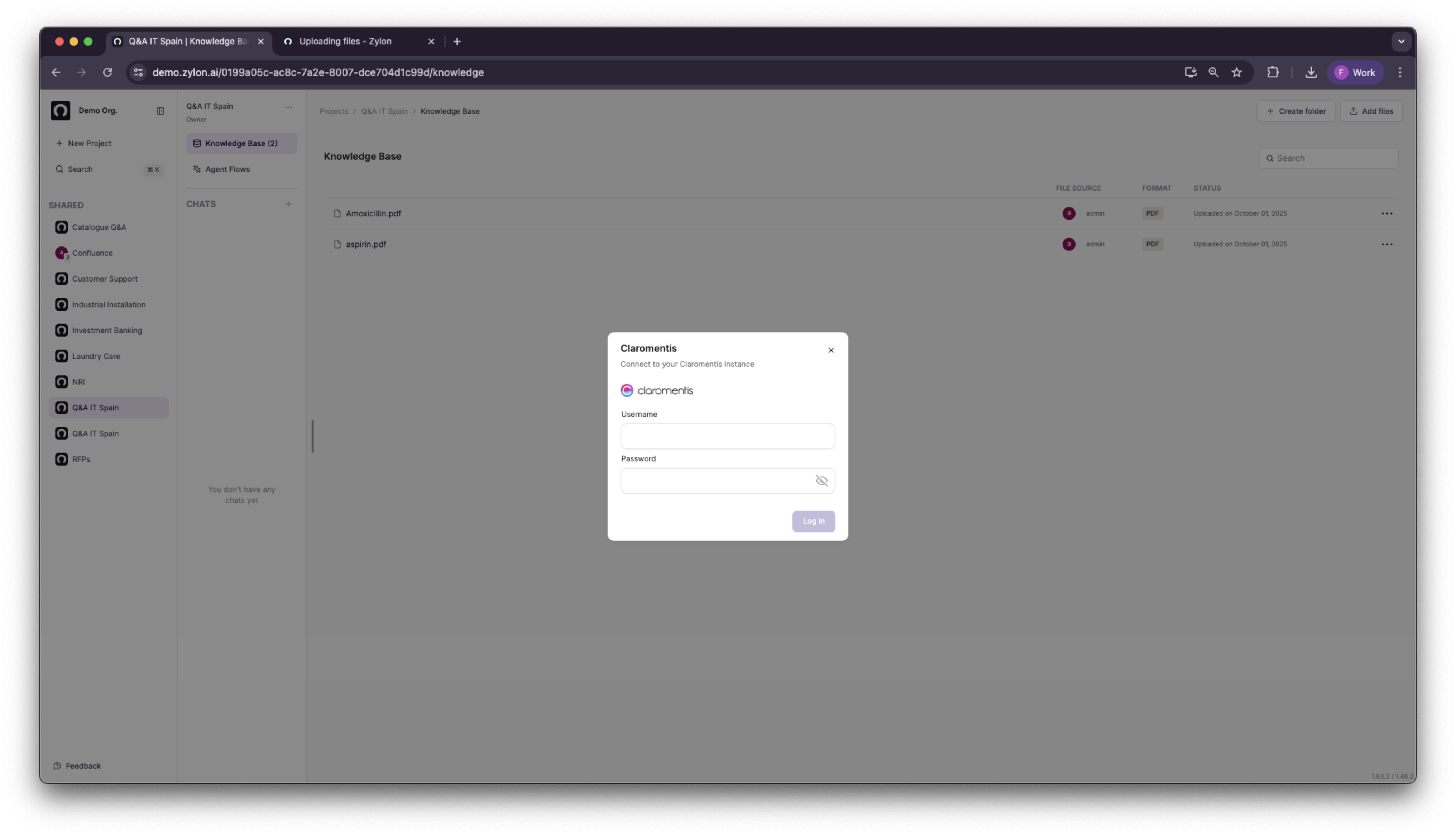This screenshot has width=1456, height=836.
Task: Collapse the sidebar panel icon
Action: click(160, 111)
